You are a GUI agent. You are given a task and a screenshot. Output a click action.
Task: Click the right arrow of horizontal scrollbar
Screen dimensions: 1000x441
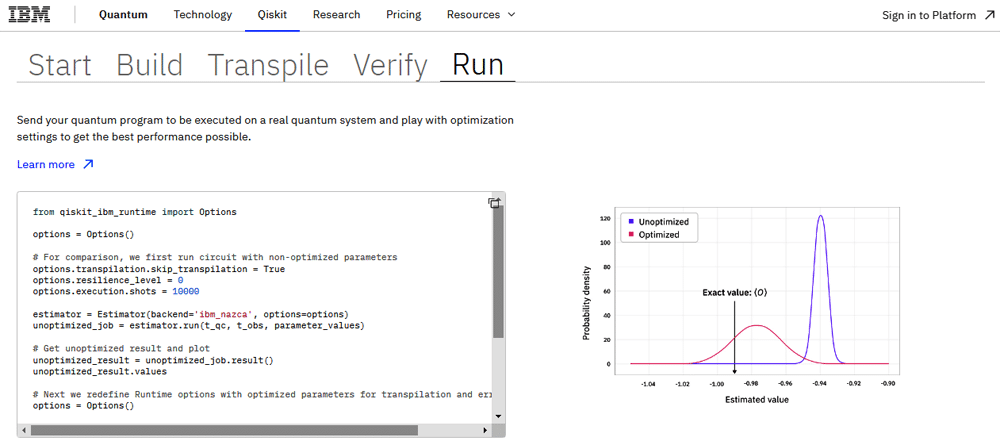coord(486,430)
